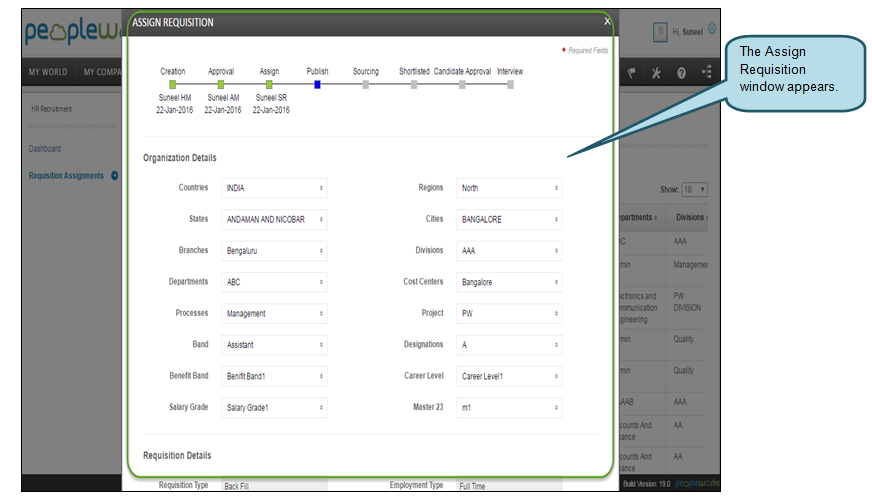The height and width of the screenshot is (500, 872).
Task: Click the Organization Details section heading
Action: click(x=180, y=158)
